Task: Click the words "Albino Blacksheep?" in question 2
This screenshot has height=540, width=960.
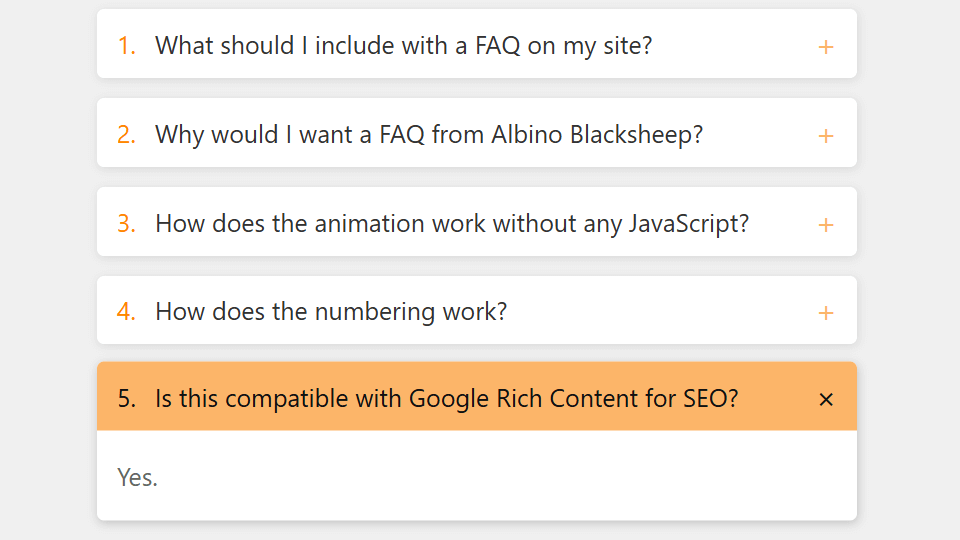Action: coord(597,134)
